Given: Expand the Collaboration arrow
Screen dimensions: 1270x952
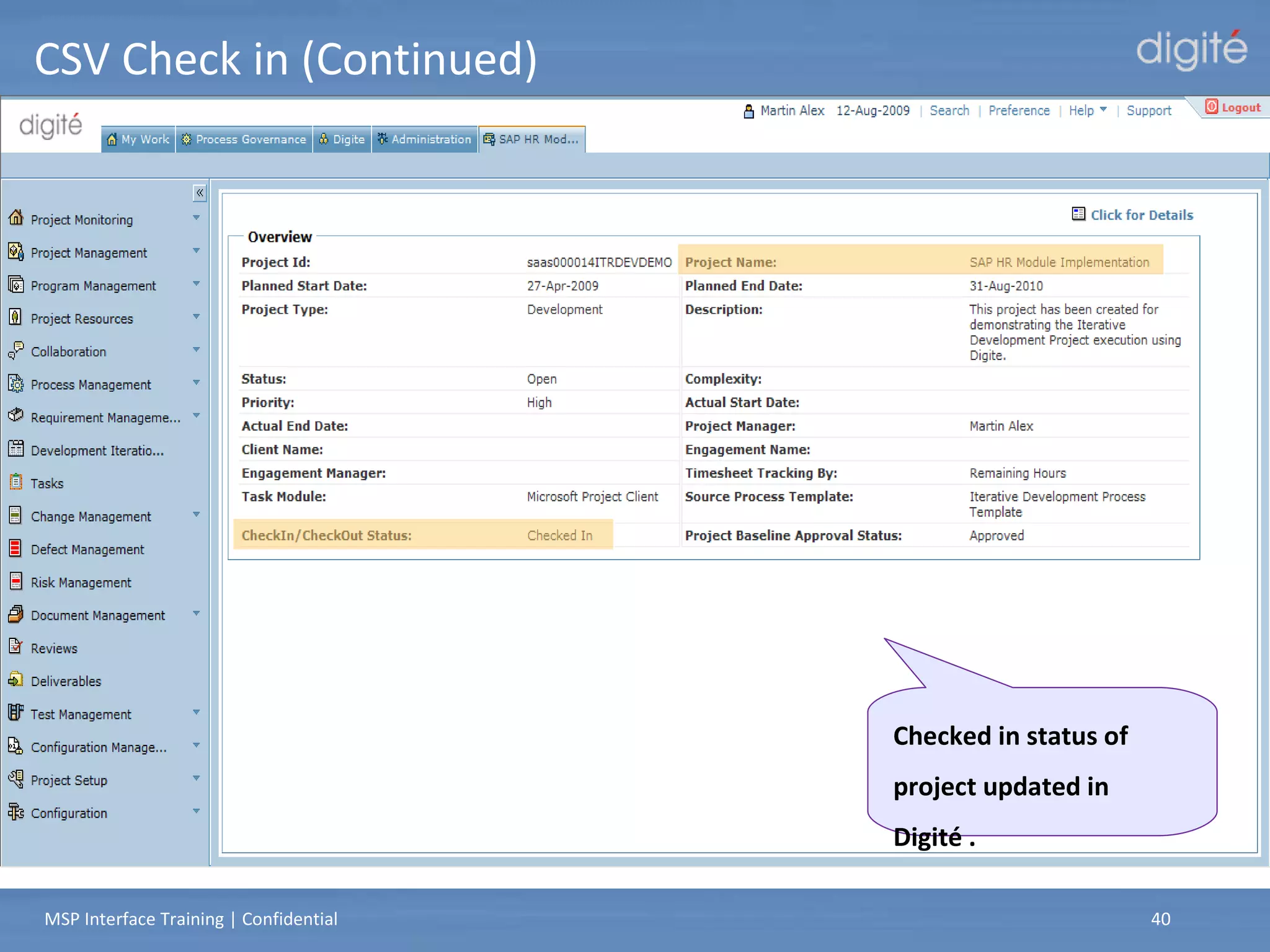Looking at the screenshot, I should click(197, 350).
